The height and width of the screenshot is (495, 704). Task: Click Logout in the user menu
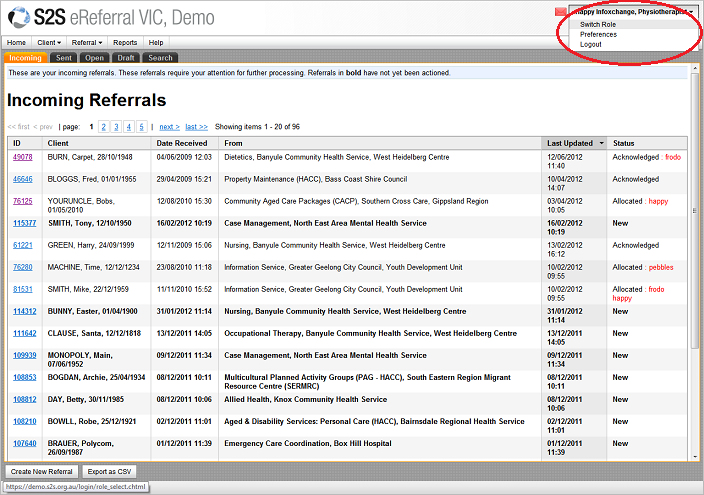[591, 44]
